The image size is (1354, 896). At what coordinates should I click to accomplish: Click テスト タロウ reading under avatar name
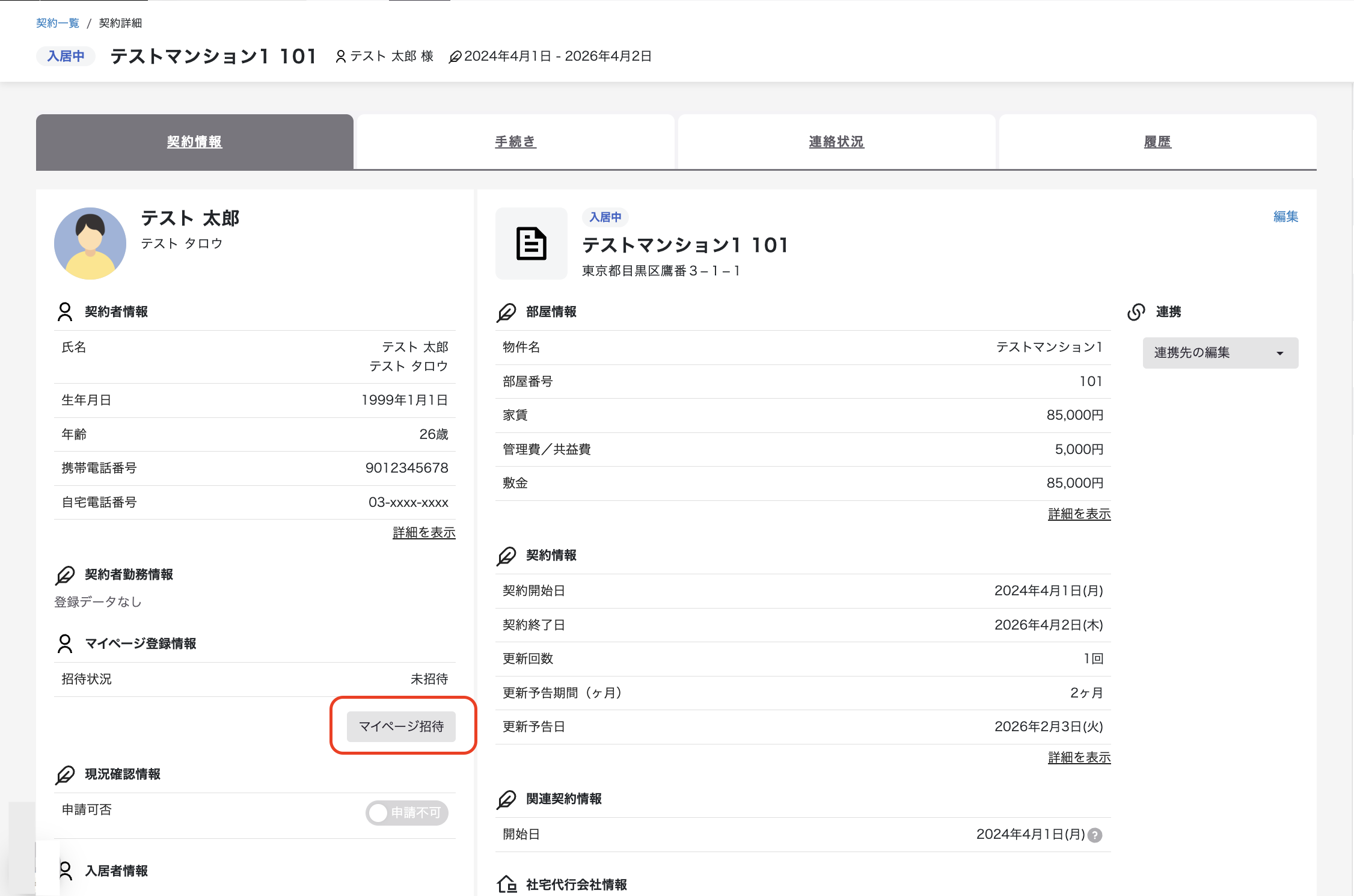pyautogui.click(x=182, y=243)
